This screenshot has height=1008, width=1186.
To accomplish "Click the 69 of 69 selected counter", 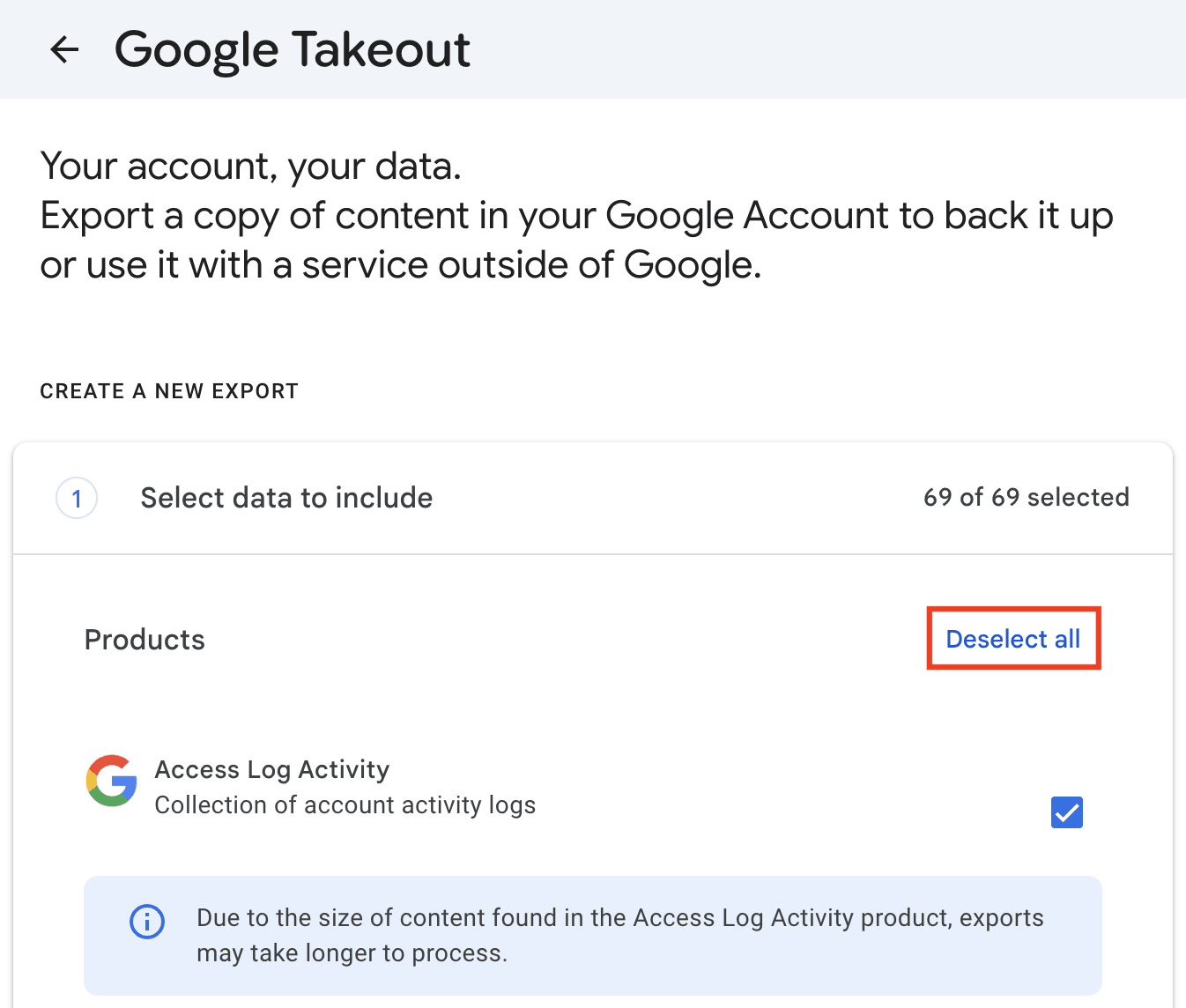I will pyautogui.click(x=1026, y=497).
